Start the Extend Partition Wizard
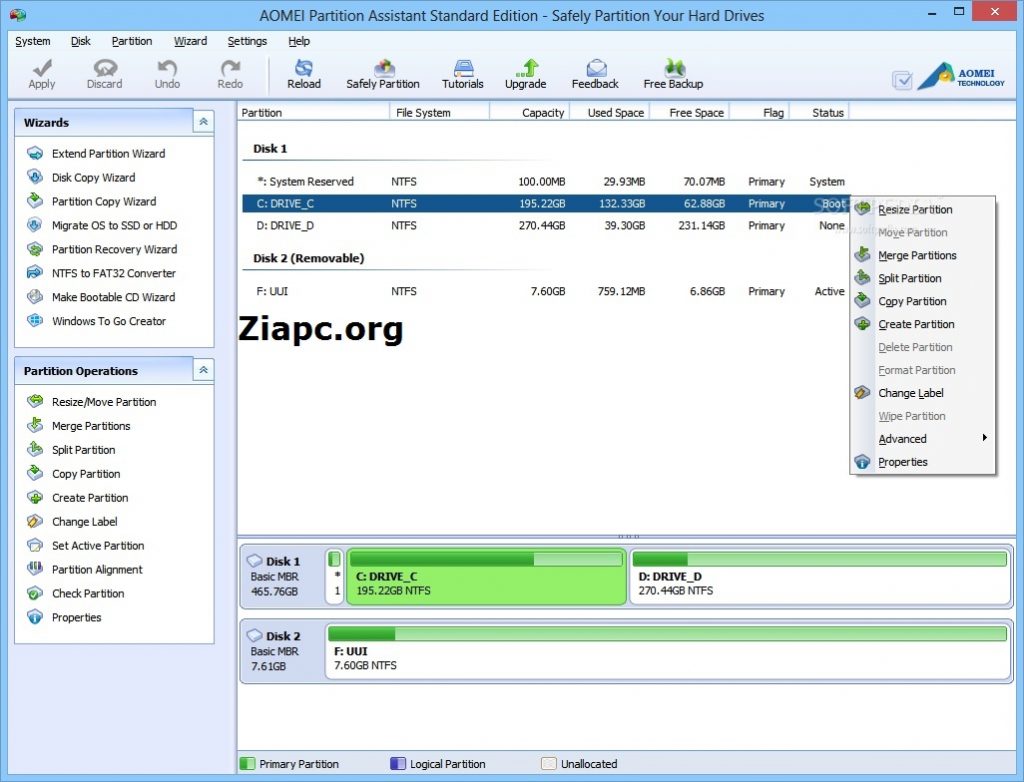Viewport: 1024px width, 782px height. pos(110,153)
